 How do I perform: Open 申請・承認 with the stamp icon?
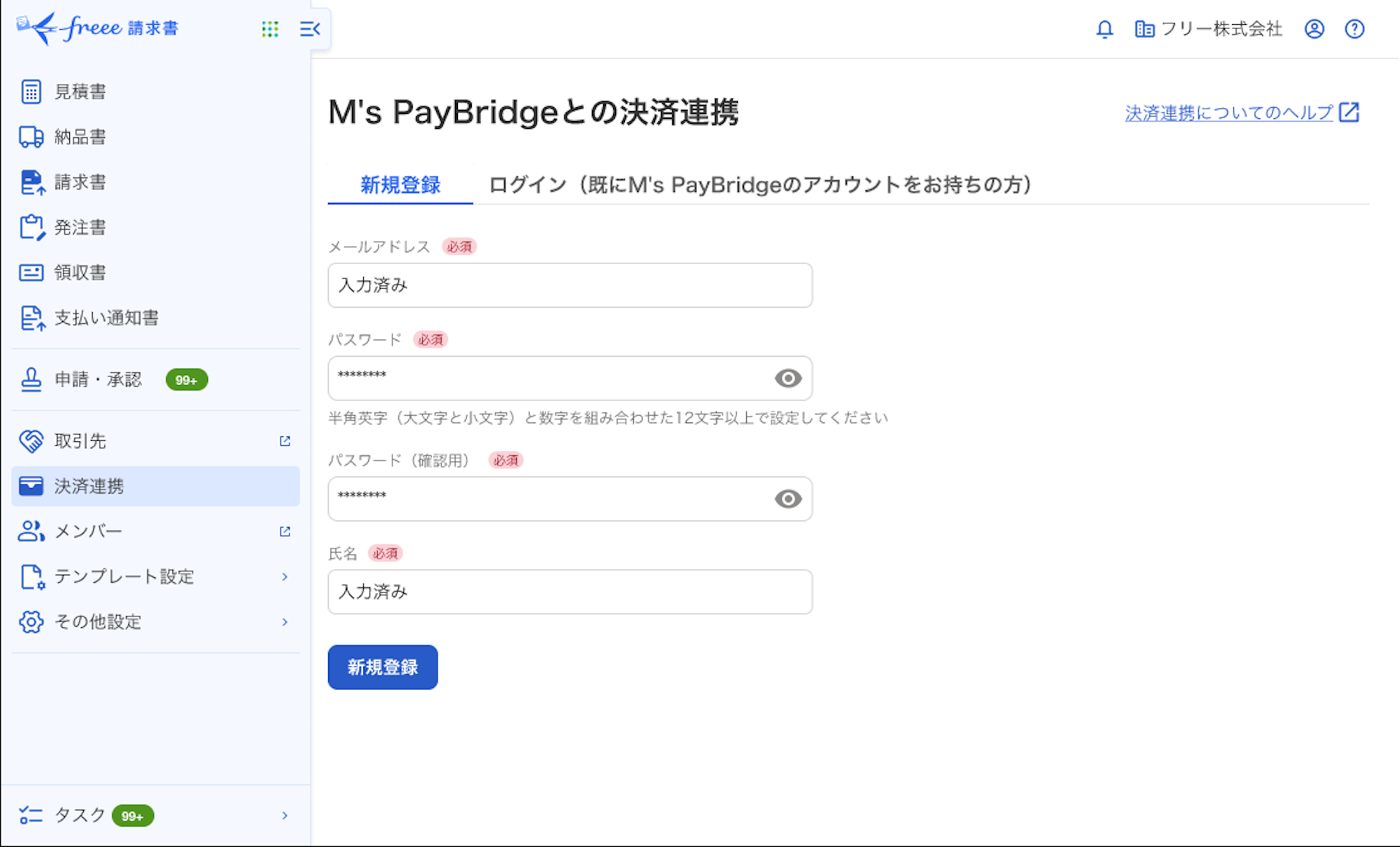pos(98,379)
